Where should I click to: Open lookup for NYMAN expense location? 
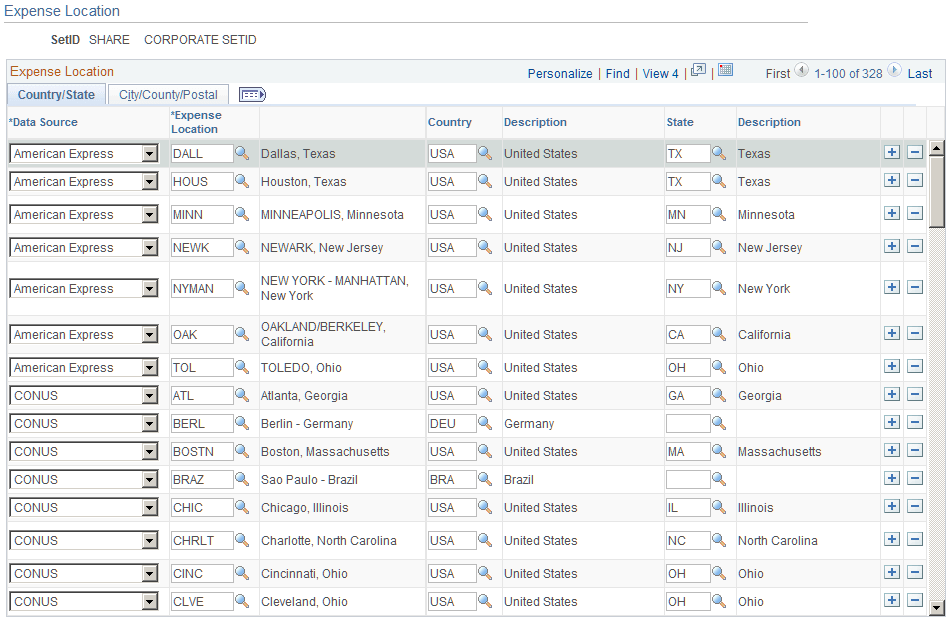[241, 288]
